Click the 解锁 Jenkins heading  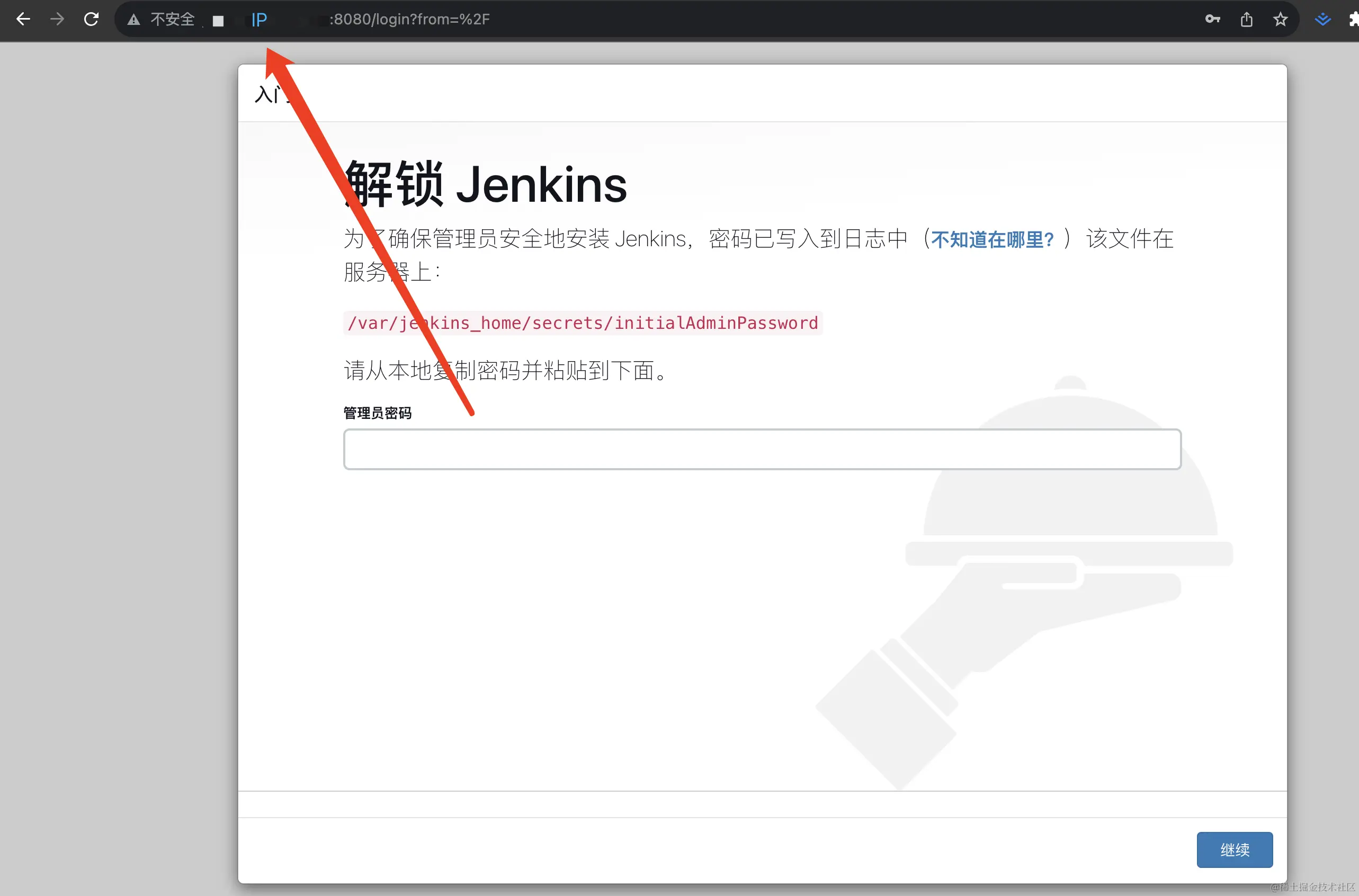[486, 185]
